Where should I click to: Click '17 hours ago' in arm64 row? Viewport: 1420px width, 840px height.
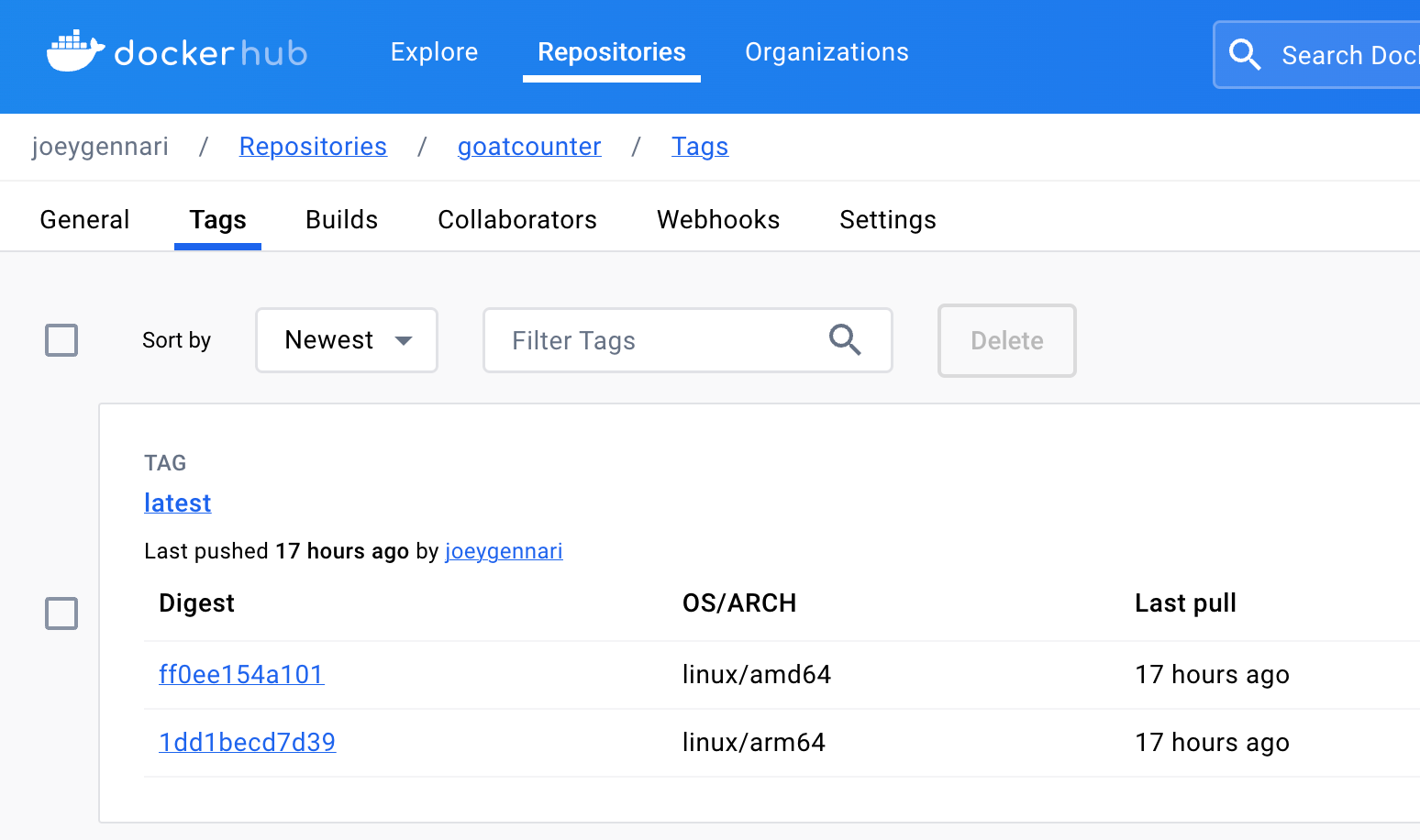(x=1212, y=743)
